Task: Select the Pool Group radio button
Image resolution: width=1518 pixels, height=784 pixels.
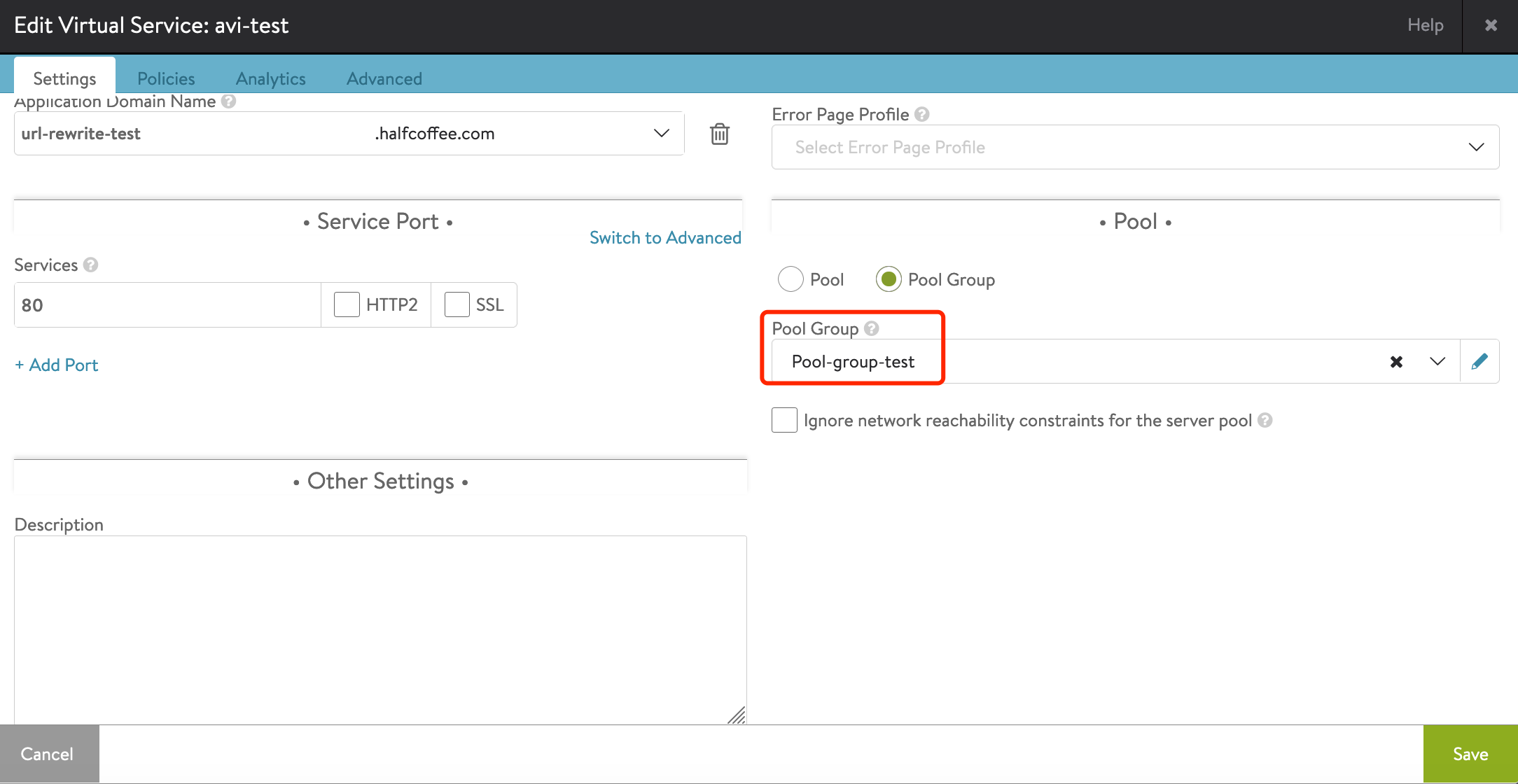Action: coord(889,279)
